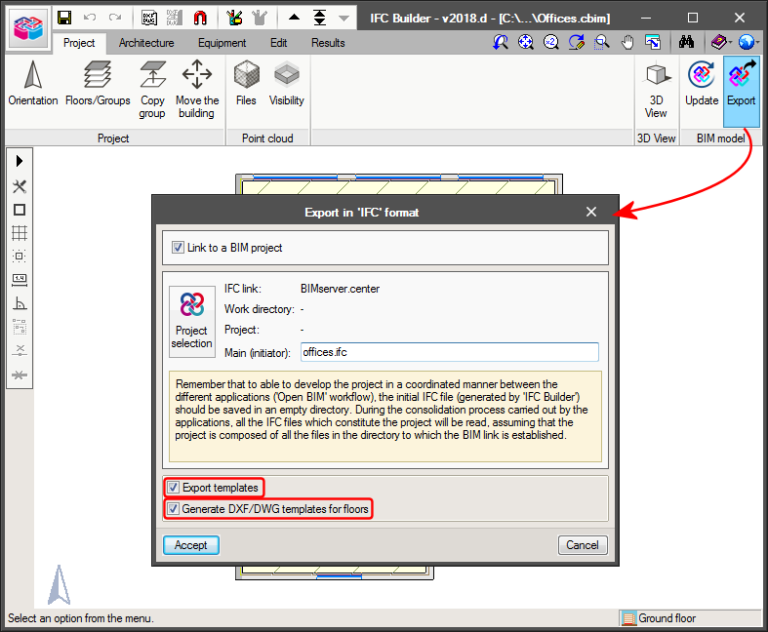Click the Save floppy disk icon
768x632 pixels.
pos(64,18)
